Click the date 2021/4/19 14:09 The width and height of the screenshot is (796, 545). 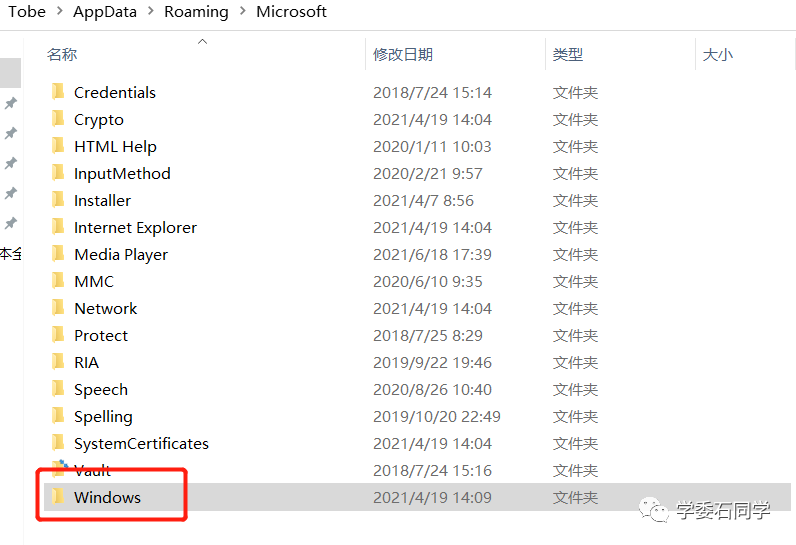pos(433,497)
